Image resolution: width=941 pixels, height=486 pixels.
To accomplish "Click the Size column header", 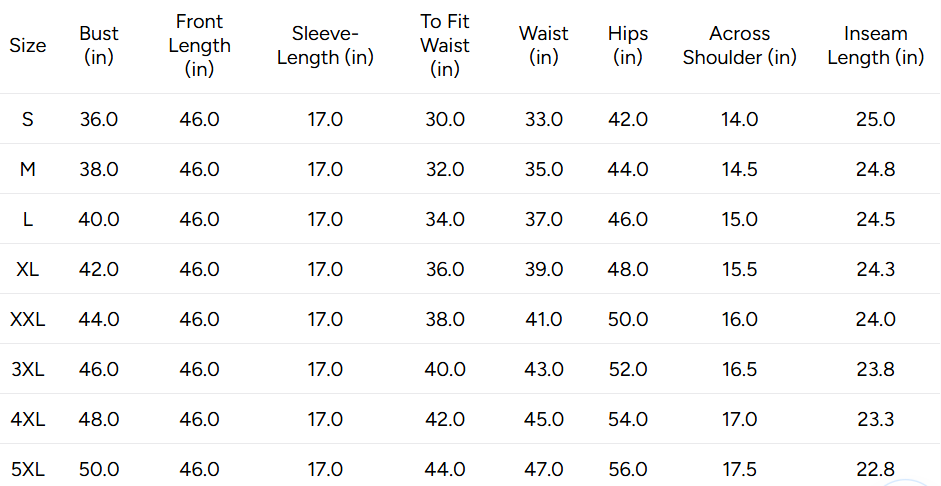I will click(28, 45).
